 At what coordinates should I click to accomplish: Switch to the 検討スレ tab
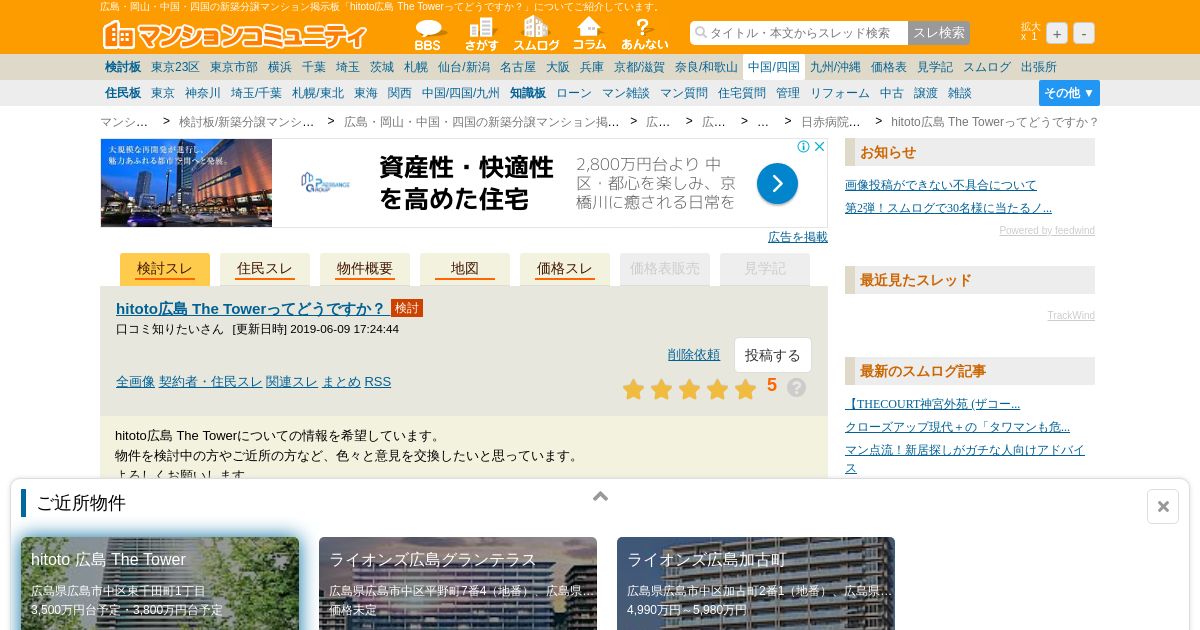[165, 269]
